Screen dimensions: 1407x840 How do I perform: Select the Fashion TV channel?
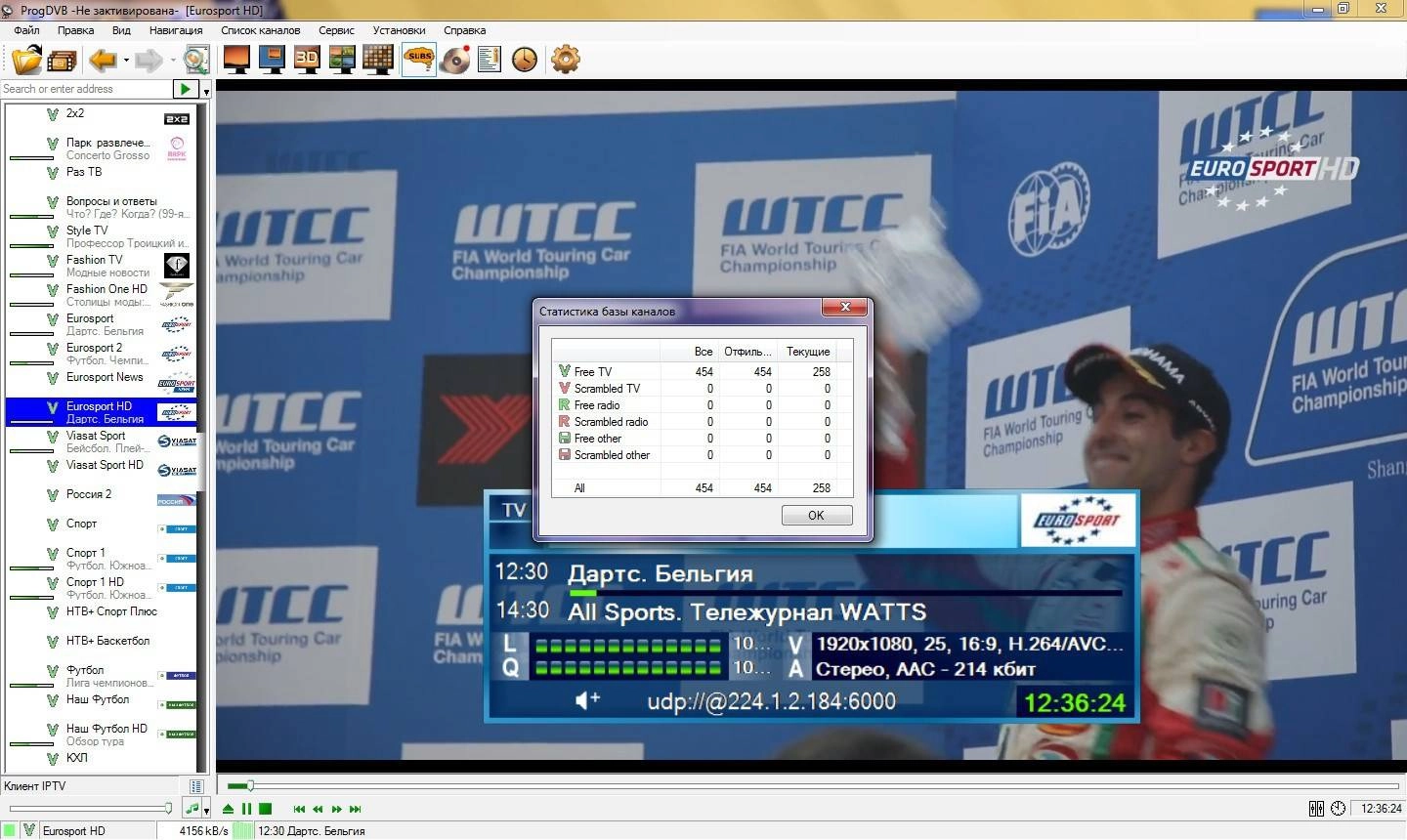pos(102,266)
